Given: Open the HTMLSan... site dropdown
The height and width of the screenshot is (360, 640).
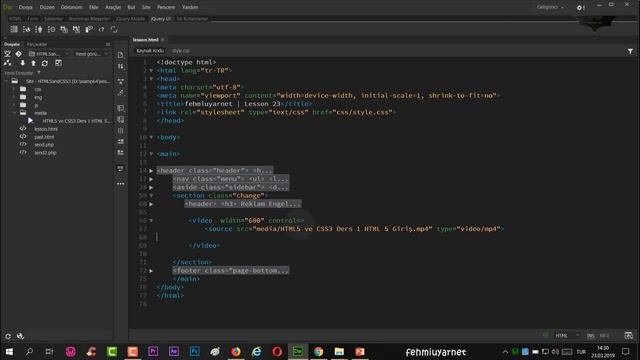Looking at the screenshot, I should 49,54.
